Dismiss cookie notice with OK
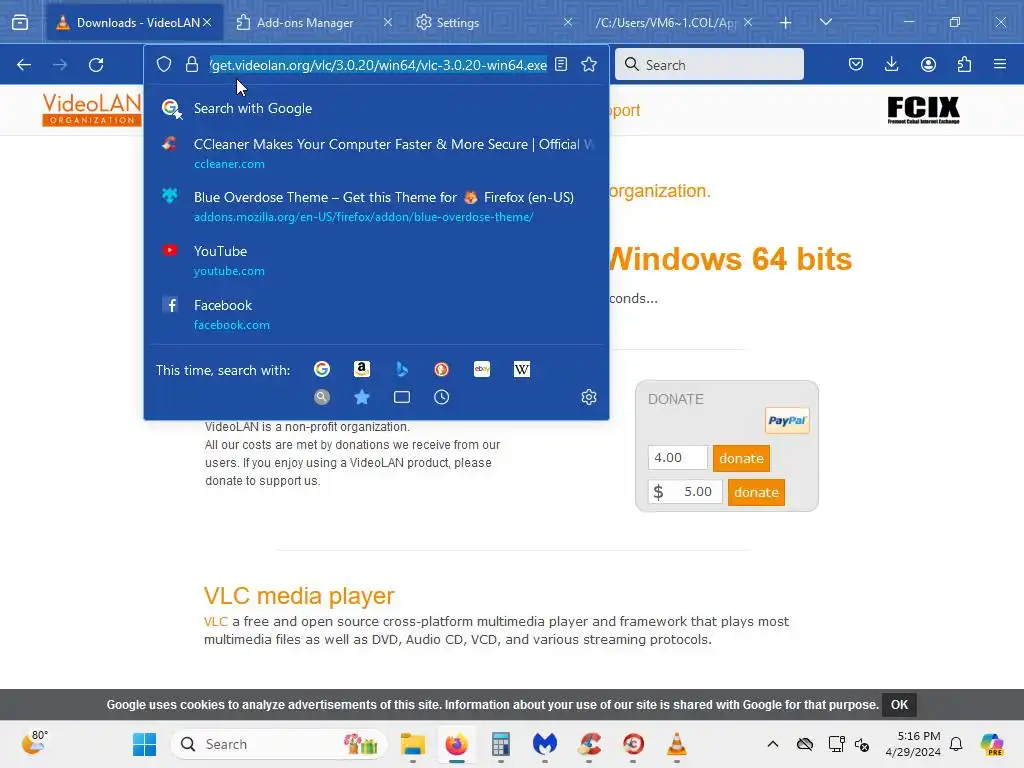1024x768 pixels. point(899,705)
